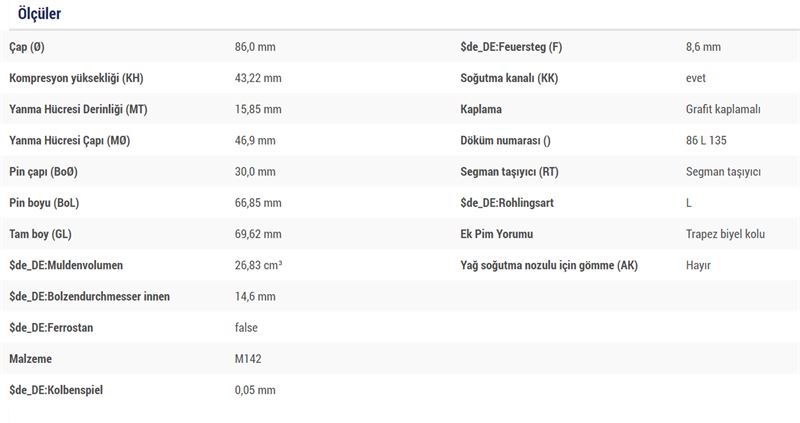Select the Grafit kaplamalı coating value
800x423 pixels.
pos(723,109)
